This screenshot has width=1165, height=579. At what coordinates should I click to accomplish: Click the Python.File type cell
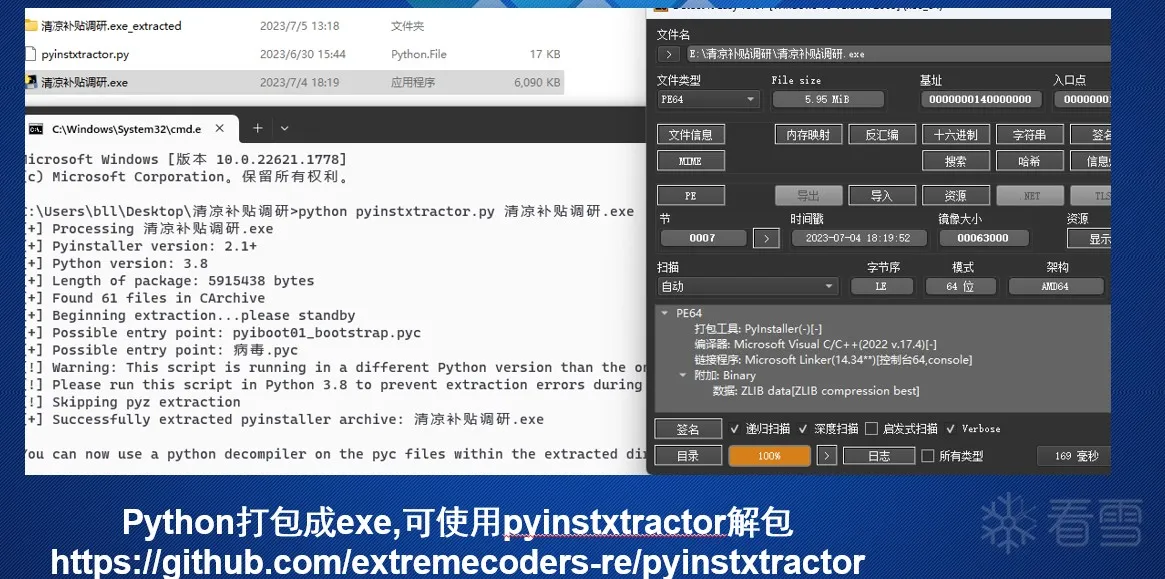[419, 54]
